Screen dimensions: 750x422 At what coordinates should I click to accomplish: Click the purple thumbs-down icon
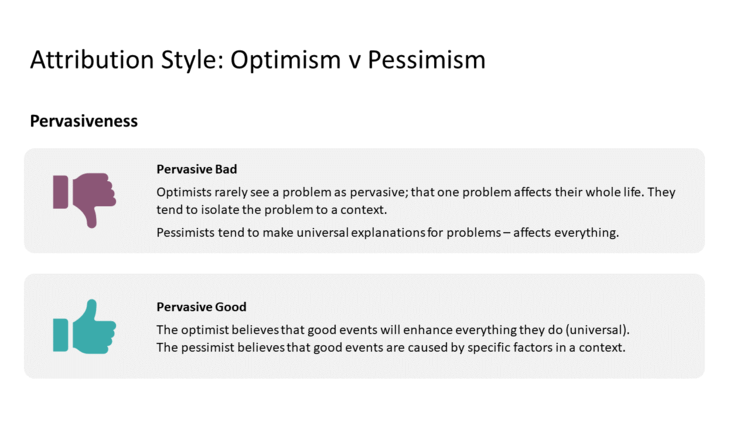tap(84, 200)
